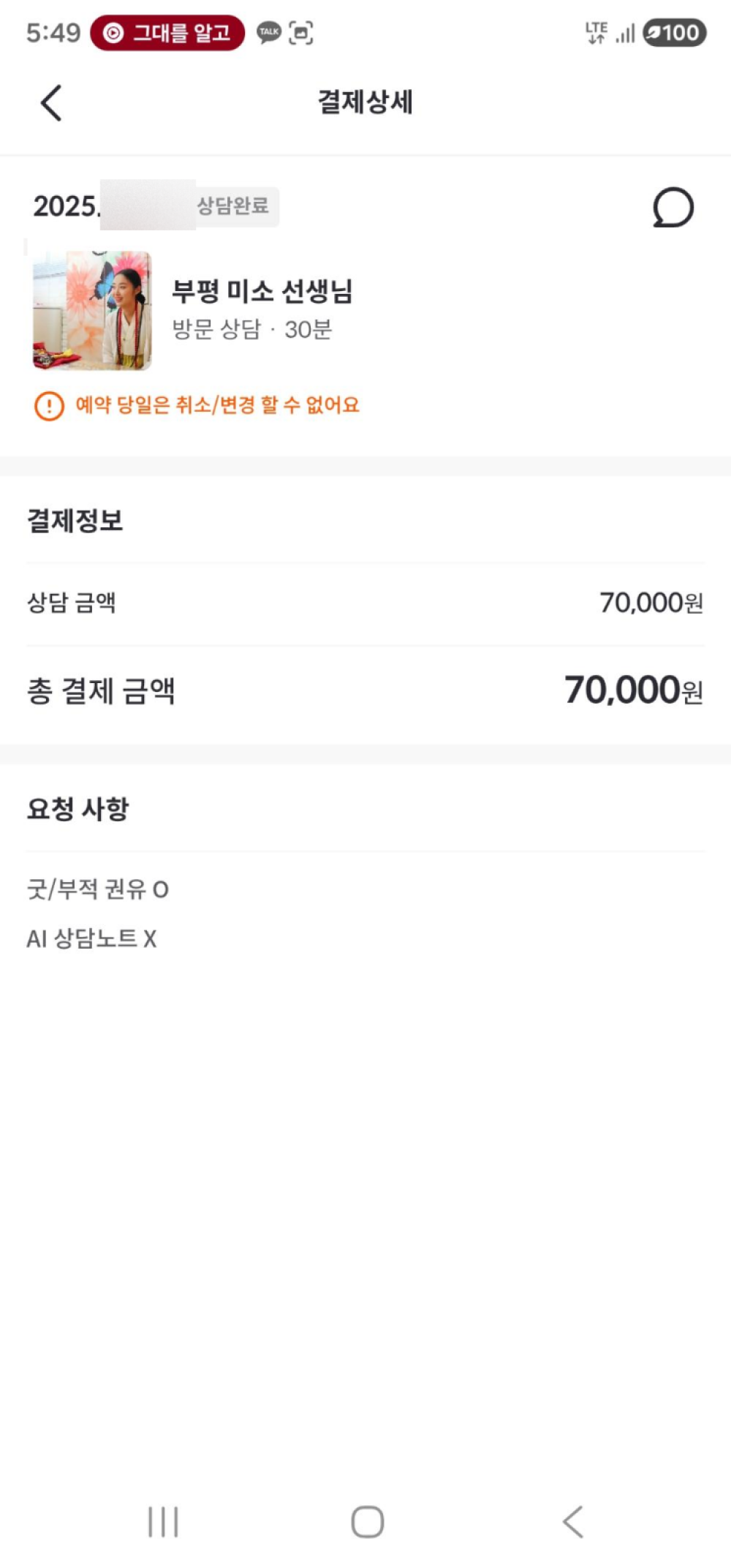The image size is (731, 1568).
Task: Open the counselor profile photo
Action: (92, 311)
